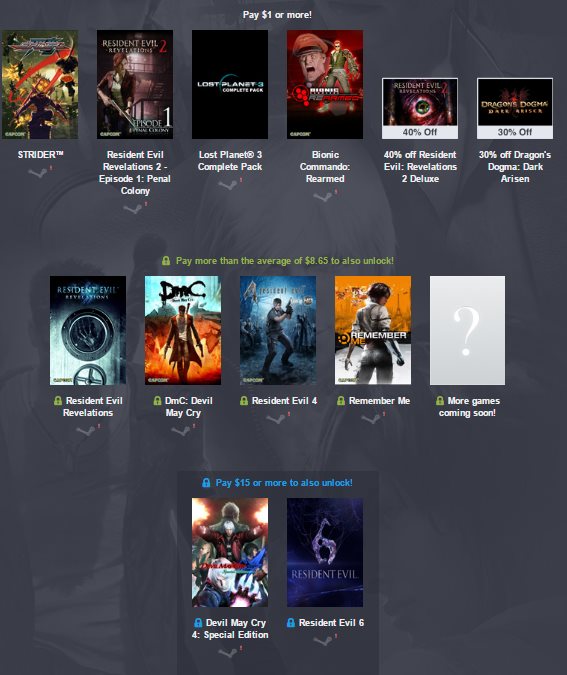Click 'Pay more than the average of $8.65' text

285,261
